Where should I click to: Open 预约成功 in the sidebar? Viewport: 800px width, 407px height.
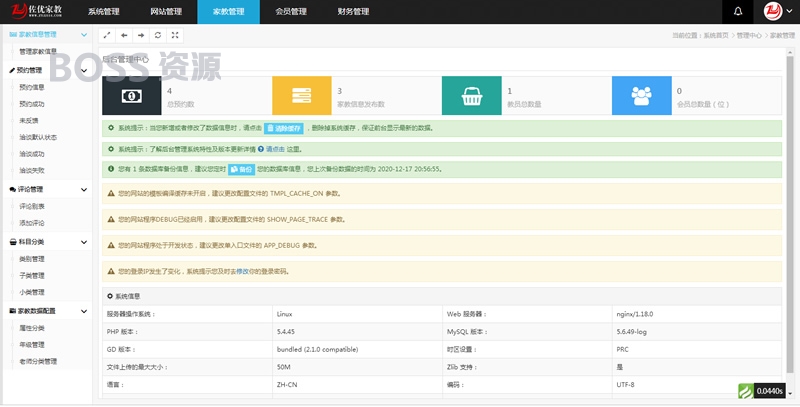(32, 104)
